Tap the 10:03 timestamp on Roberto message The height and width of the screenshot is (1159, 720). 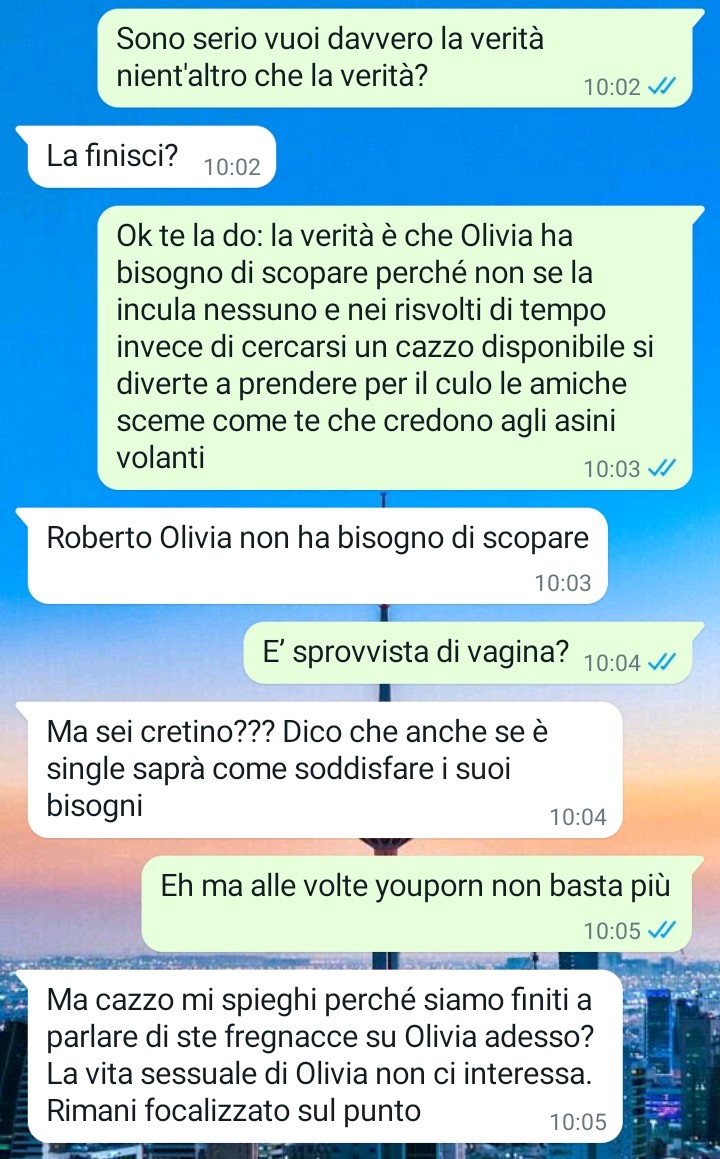click(563, 583)
